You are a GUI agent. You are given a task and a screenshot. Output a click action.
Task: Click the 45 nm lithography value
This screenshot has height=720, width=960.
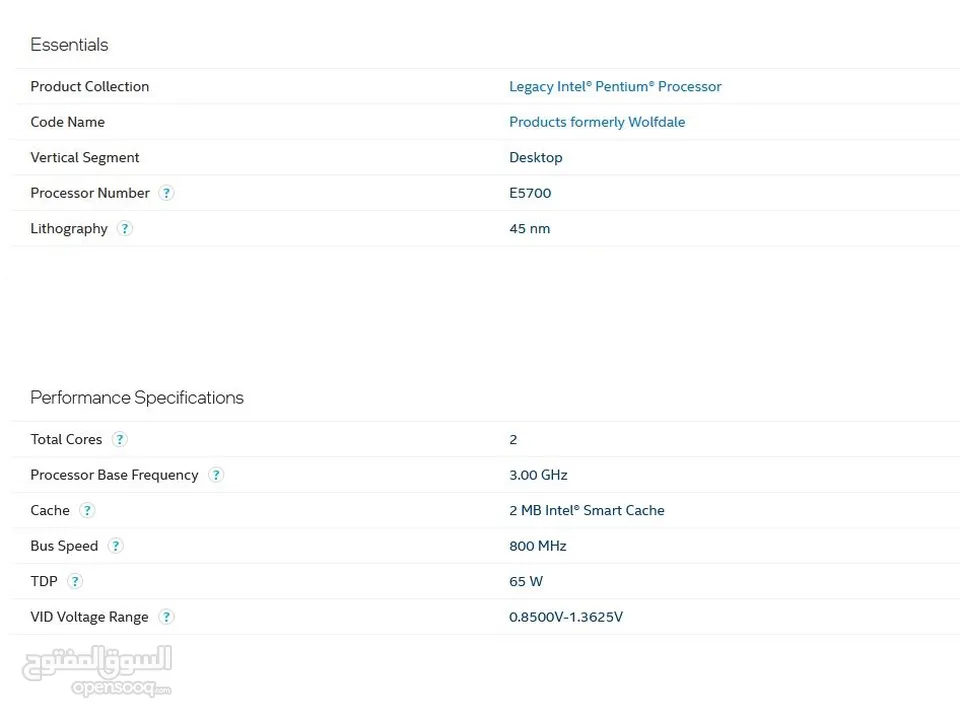point(529,228)
